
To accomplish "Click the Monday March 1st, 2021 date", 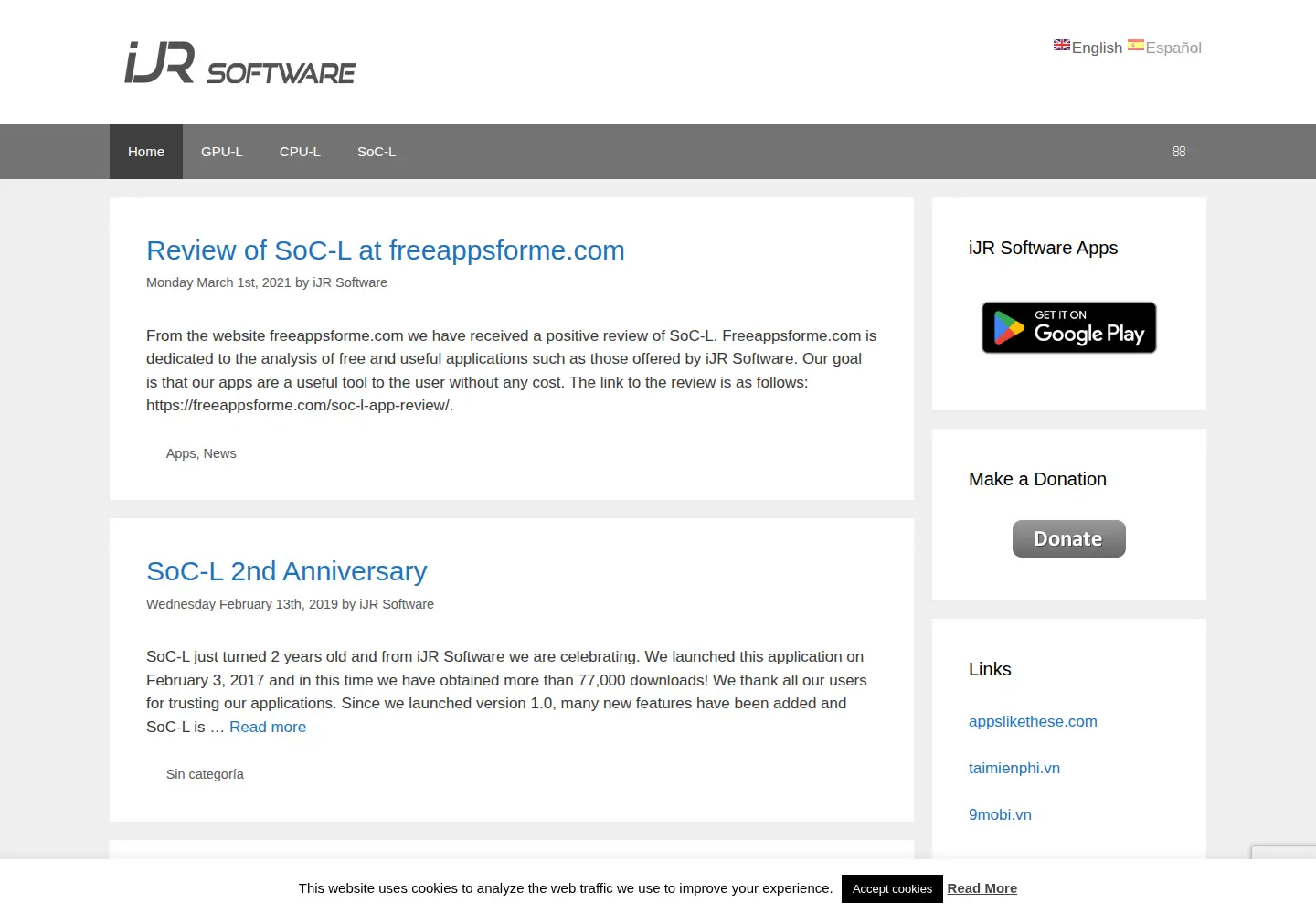I will pos(218,282).
